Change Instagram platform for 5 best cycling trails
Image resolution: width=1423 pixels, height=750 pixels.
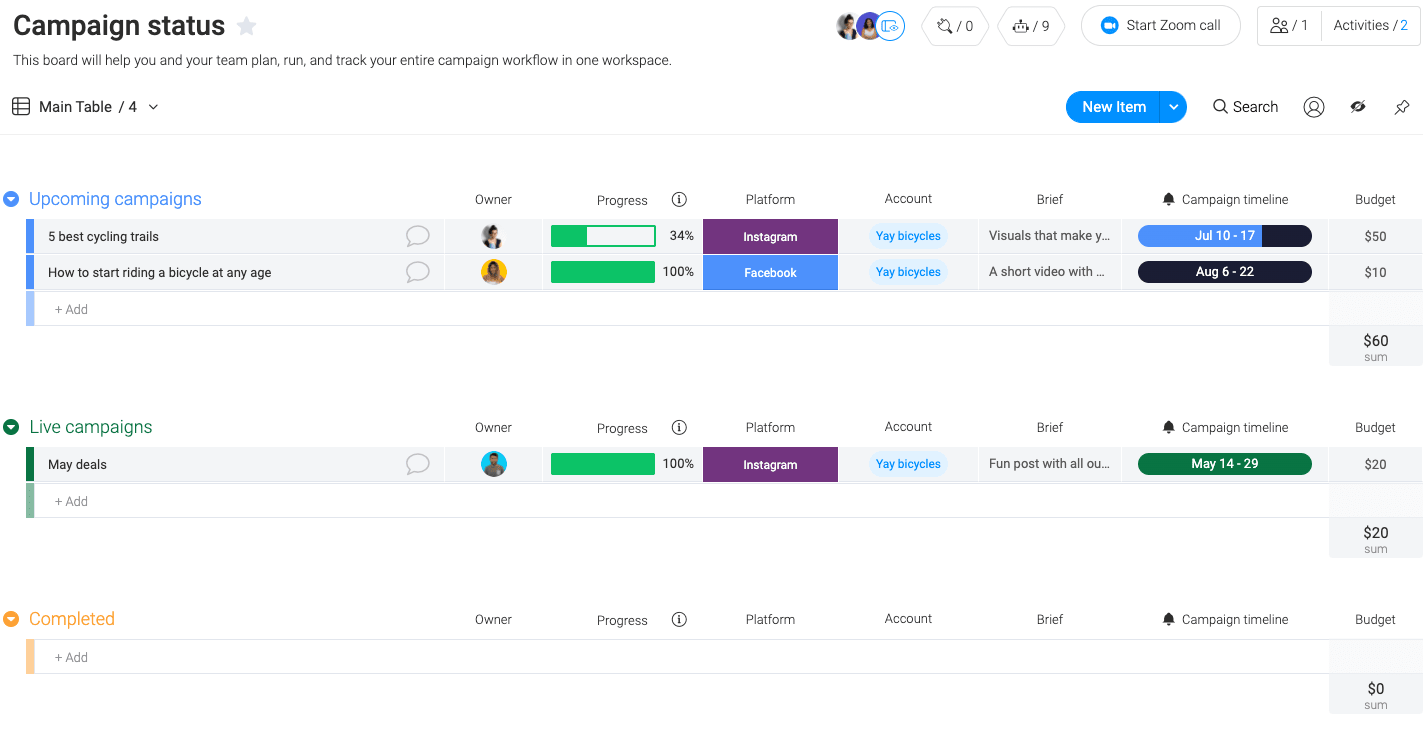(770, 237)
